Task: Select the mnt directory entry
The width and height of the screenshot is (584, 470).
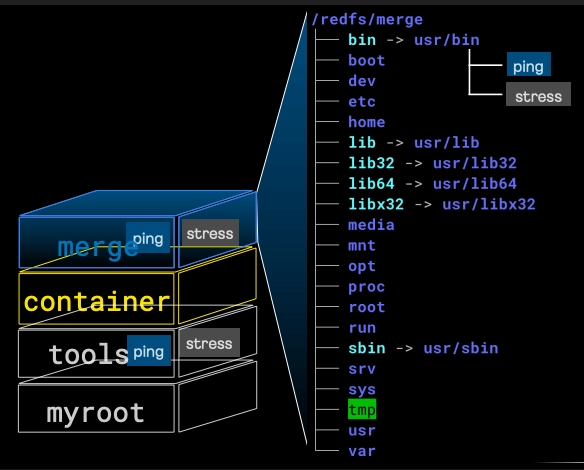Action: coord(362,245)
